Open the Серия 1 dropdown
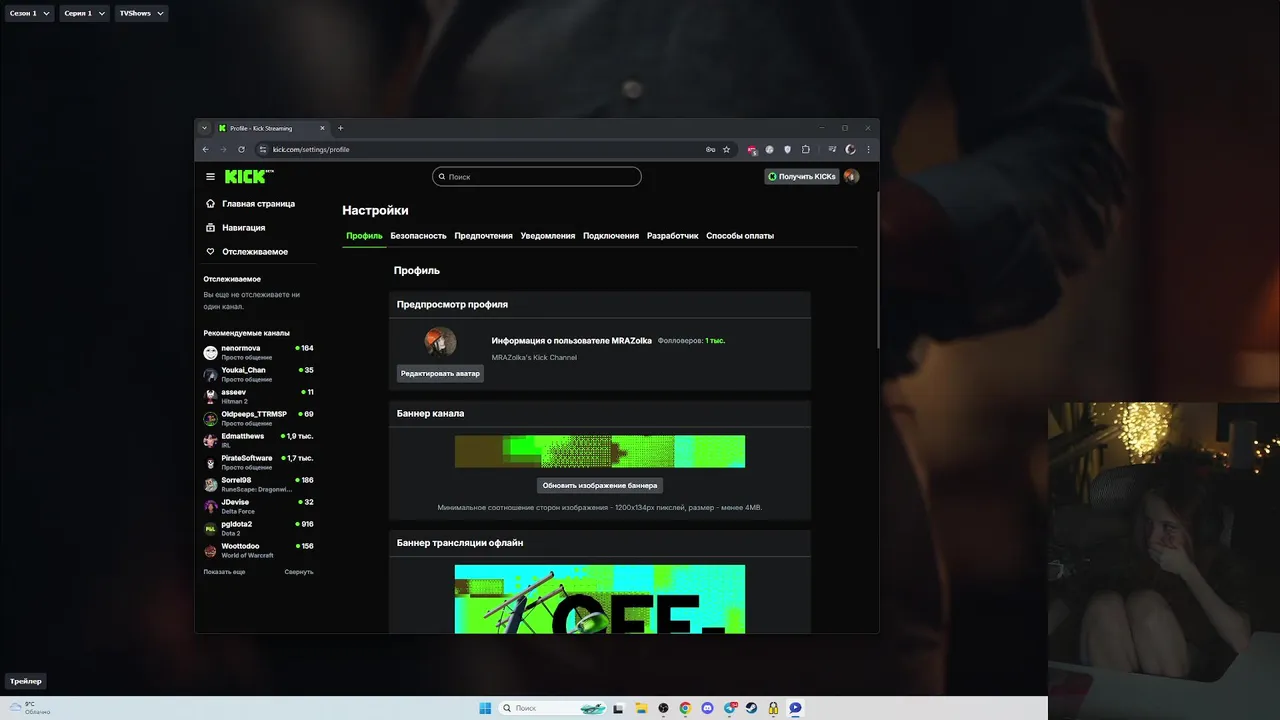Screen dimensions: 1280x720 tap(83, 14)
